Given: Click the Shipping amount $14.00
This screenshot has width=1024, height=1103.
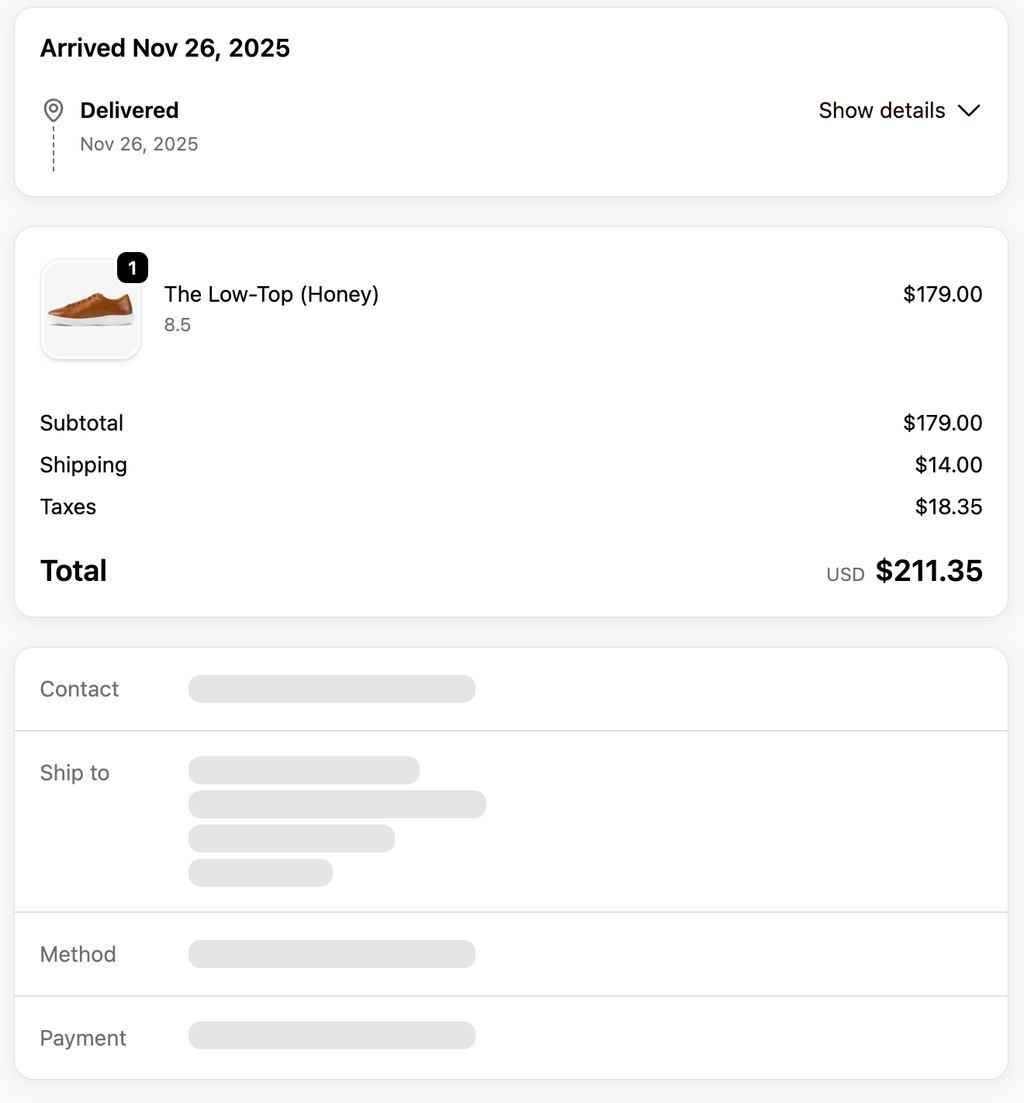Looking at the screenshot, I should [x=948, y=465].
